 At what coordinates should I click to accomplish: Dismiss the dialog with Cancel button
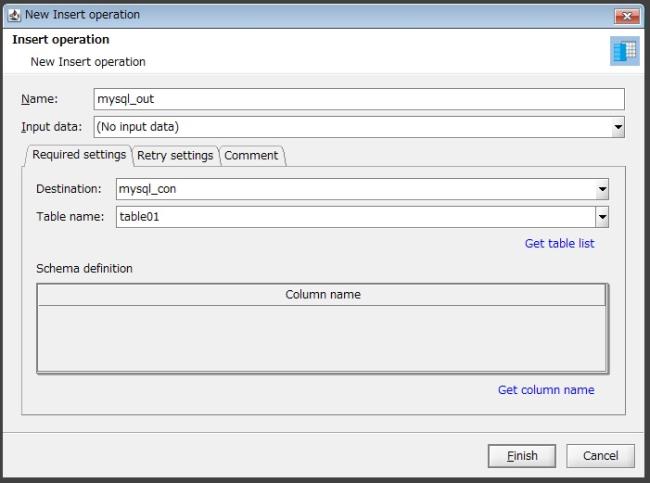tap(600, 456)
